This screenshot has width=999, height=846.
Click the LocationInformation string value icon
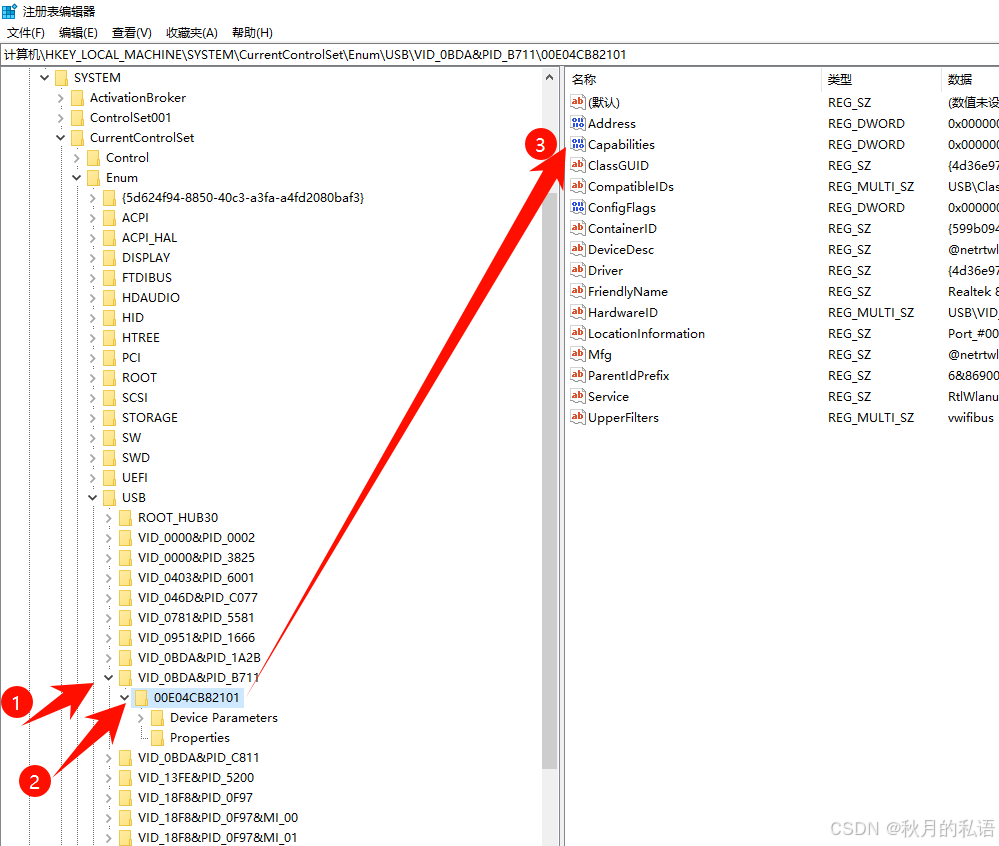(x=577, y=333)
